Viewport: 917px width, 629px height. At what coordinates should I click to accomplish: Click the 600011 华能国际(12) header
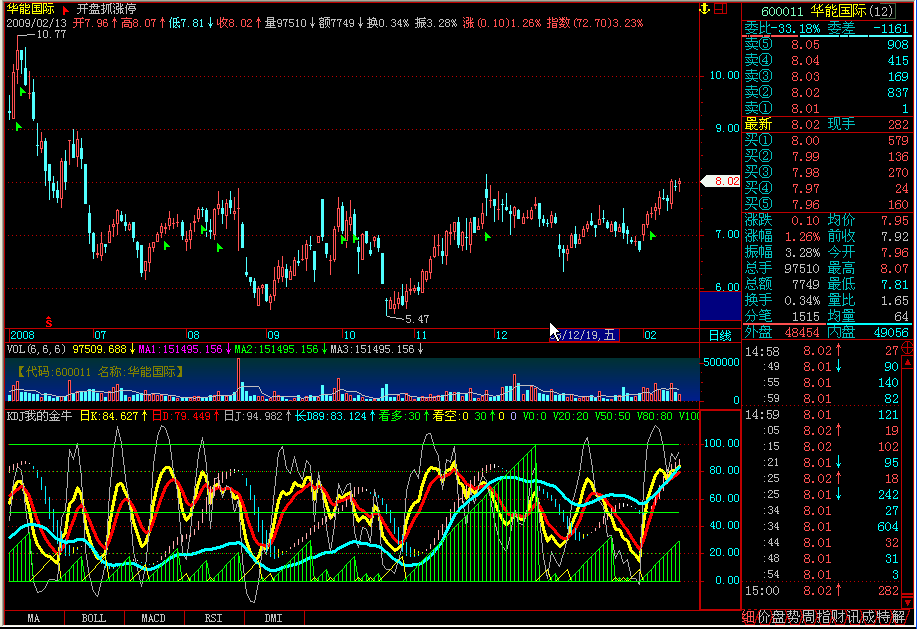[x=828, y=11]
